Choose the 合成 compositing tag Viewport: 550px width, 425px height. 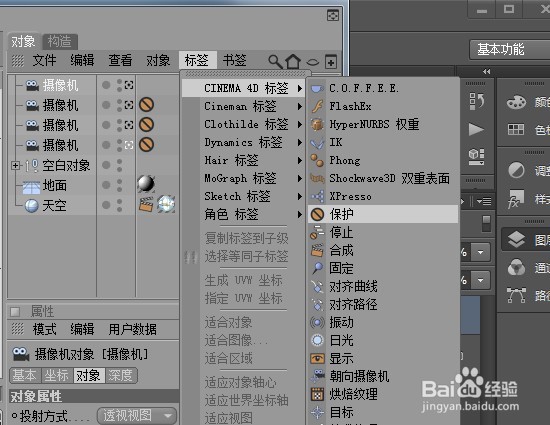coord(383,250)
